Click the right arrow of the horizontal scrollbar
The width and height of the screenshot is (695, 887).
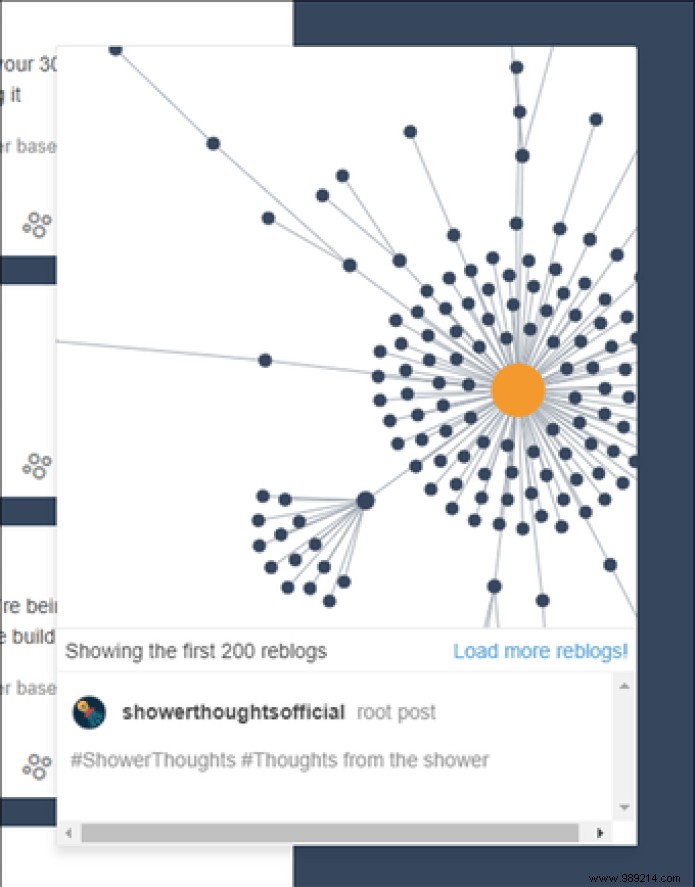coord(599,831)
